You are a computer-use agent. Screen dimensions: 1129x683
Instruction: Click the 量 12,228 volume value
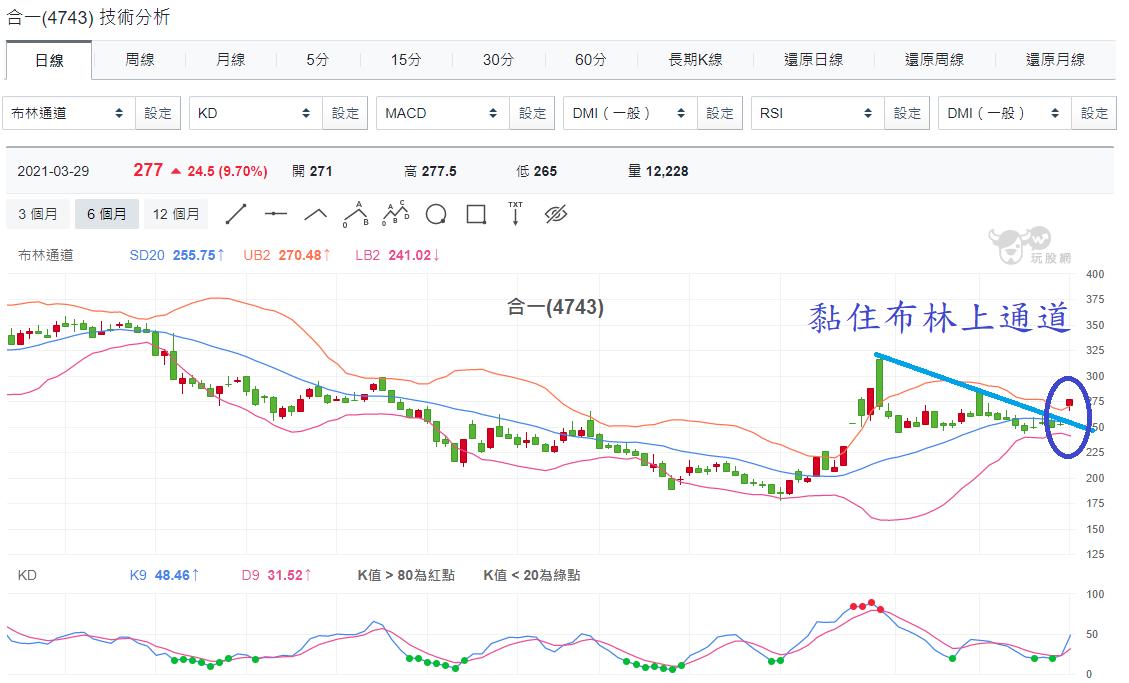pyautogui.click(x=658, y=171)
